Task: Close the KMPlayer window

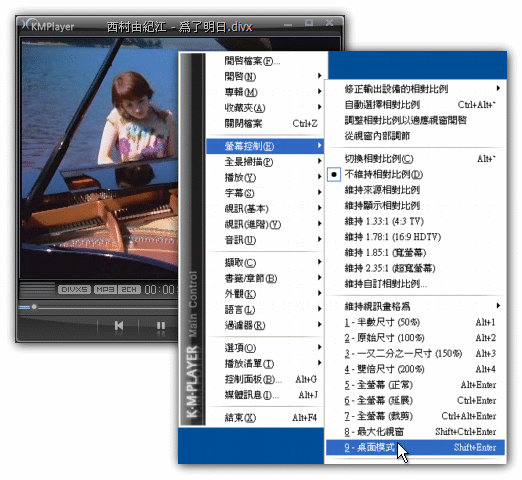Action: coord(329,23)
